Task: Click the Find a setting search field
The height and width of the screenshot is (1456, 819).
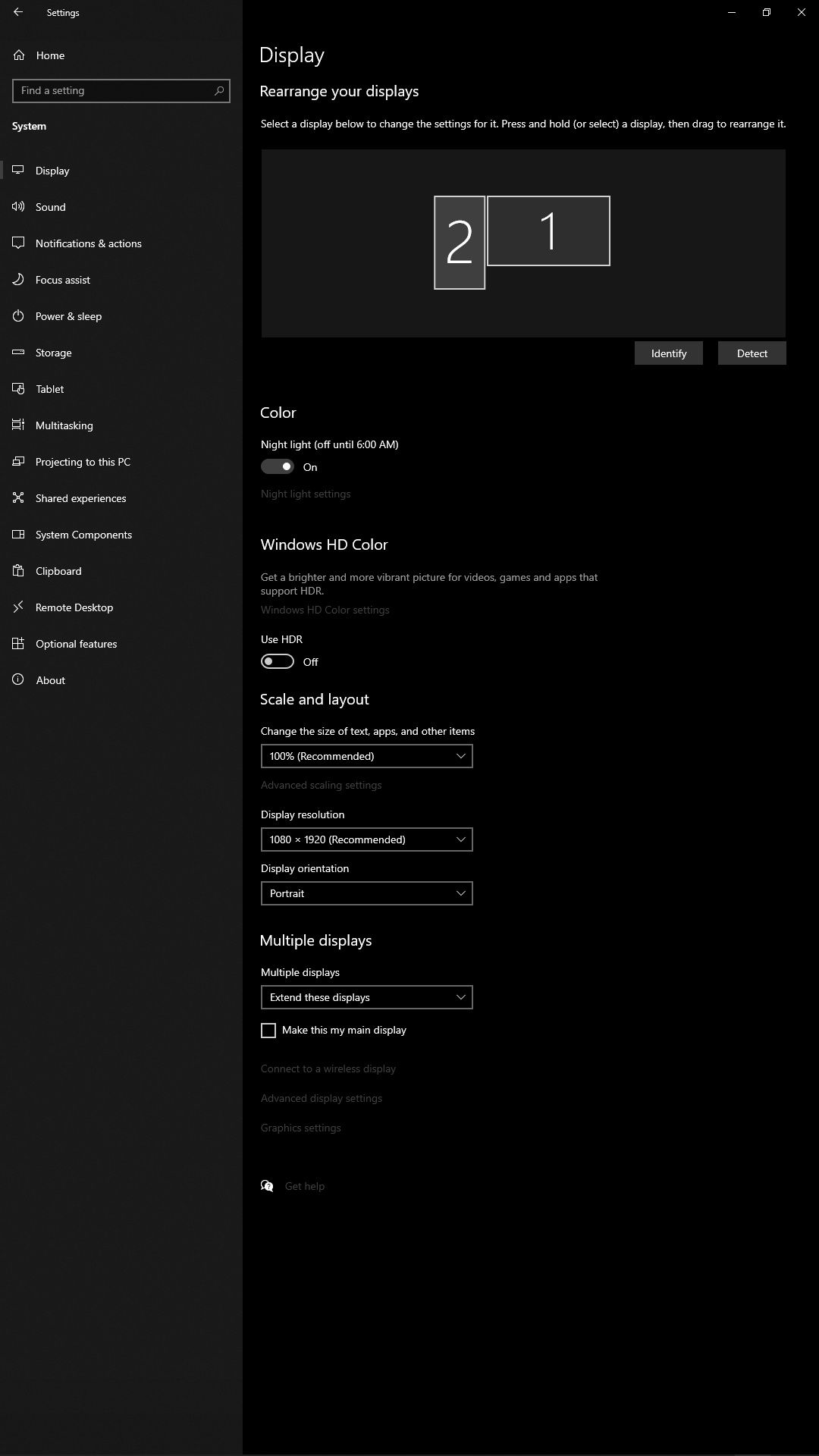Action: click(x=121, y=90)
